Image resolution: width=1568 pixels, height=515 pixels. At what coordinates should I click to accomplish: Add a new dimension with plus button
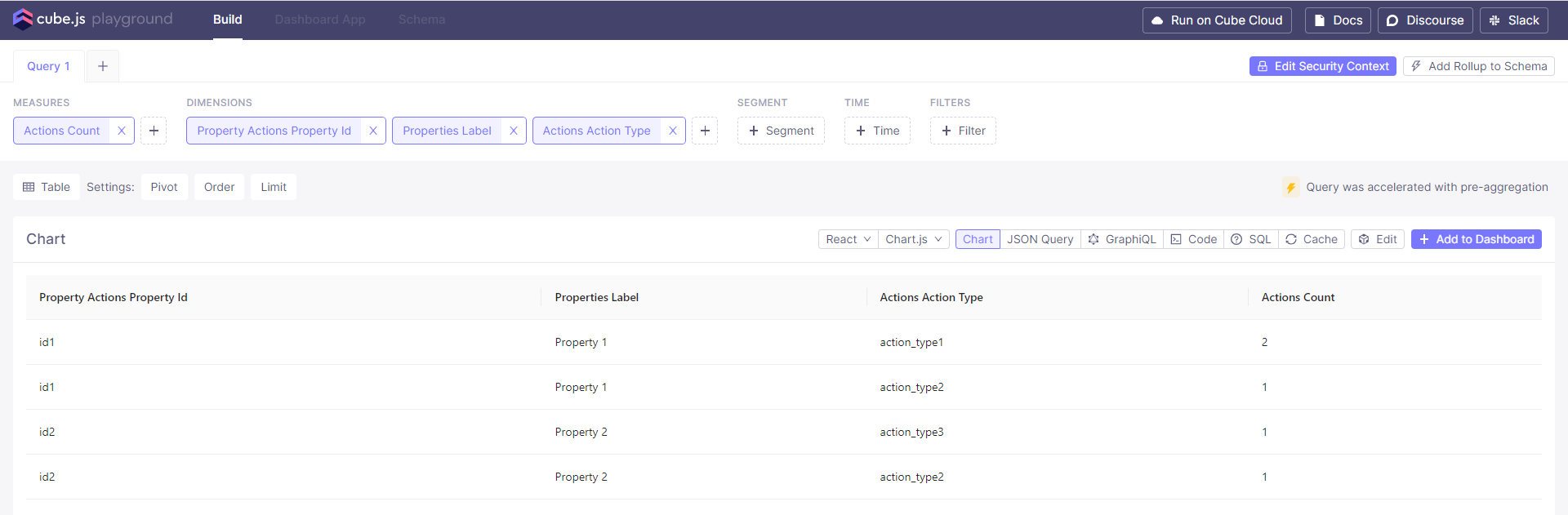(705, 131)
